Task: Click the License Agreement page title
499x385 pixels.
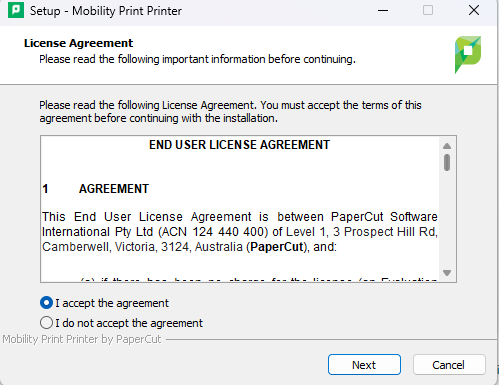Action: (78, 43)
